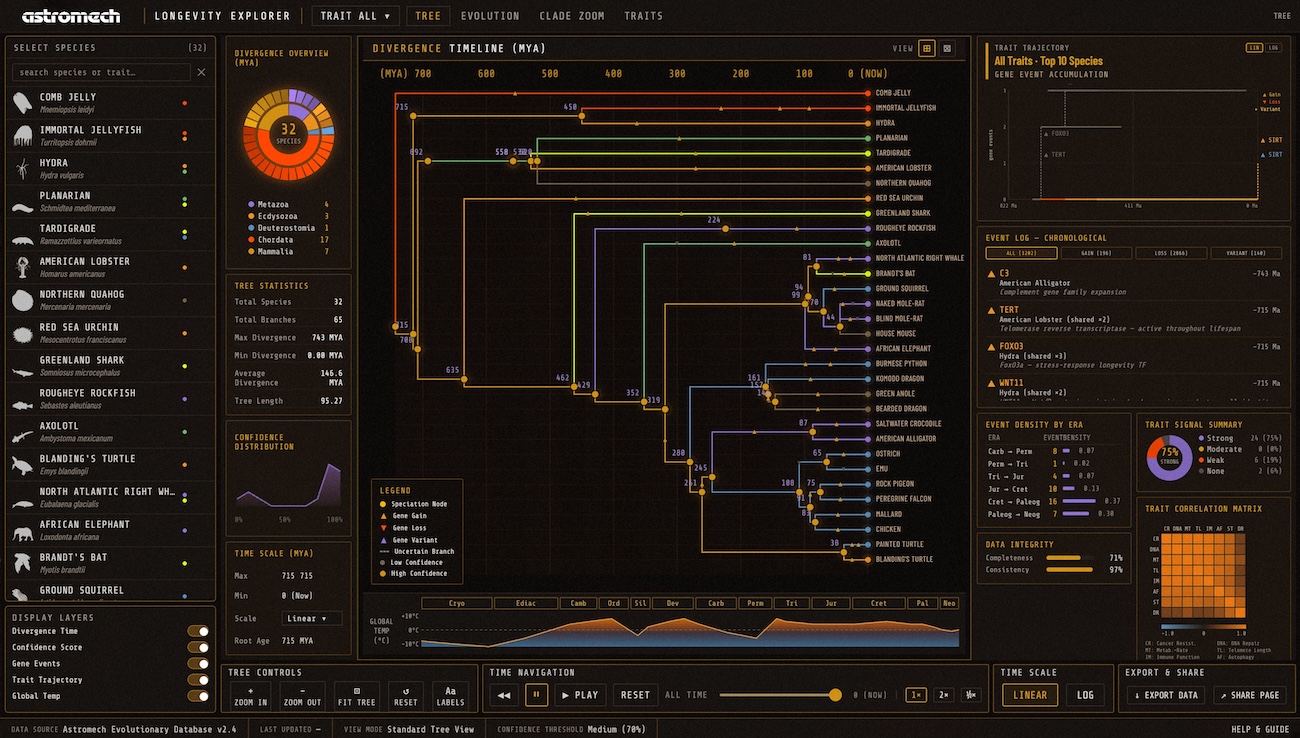Image resolution: width=1300 pixels, height=738 pixels.
Task: Switch to grid view icon in Divergence Timeline
Action: click(927, 48)
